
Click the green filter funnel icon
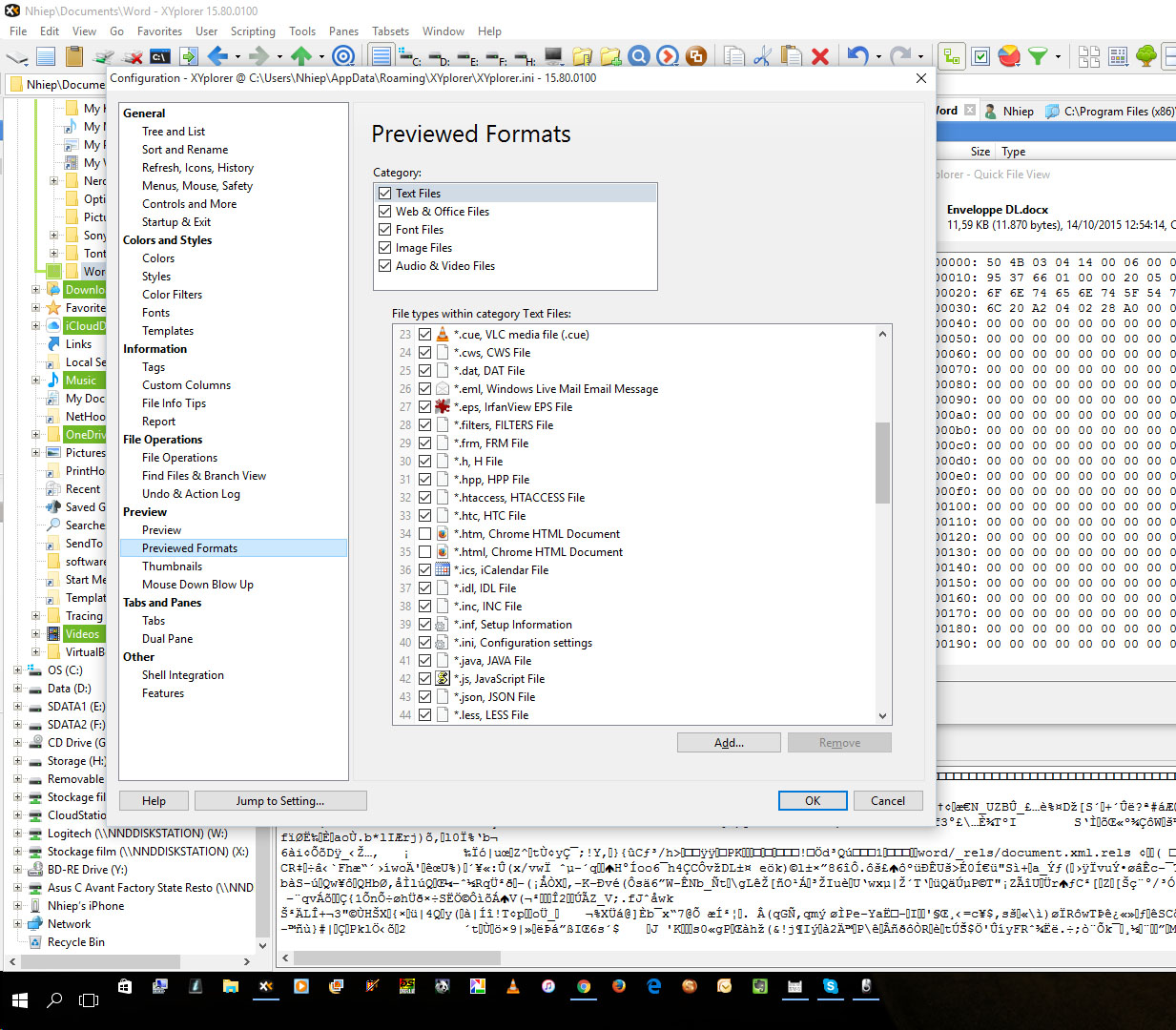coord(1037,56)
